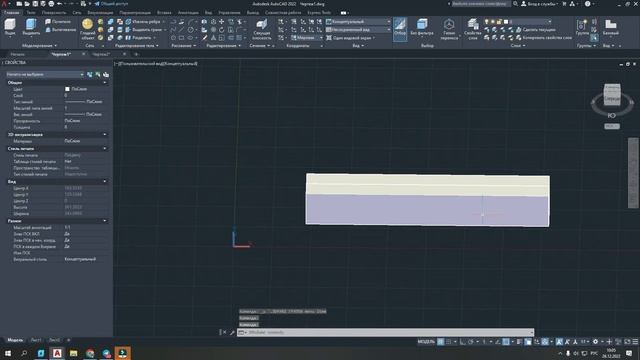Screen dimensions: 640x360
Task: Click the viewport label Концептуальный control
Action: coord(181,64)
